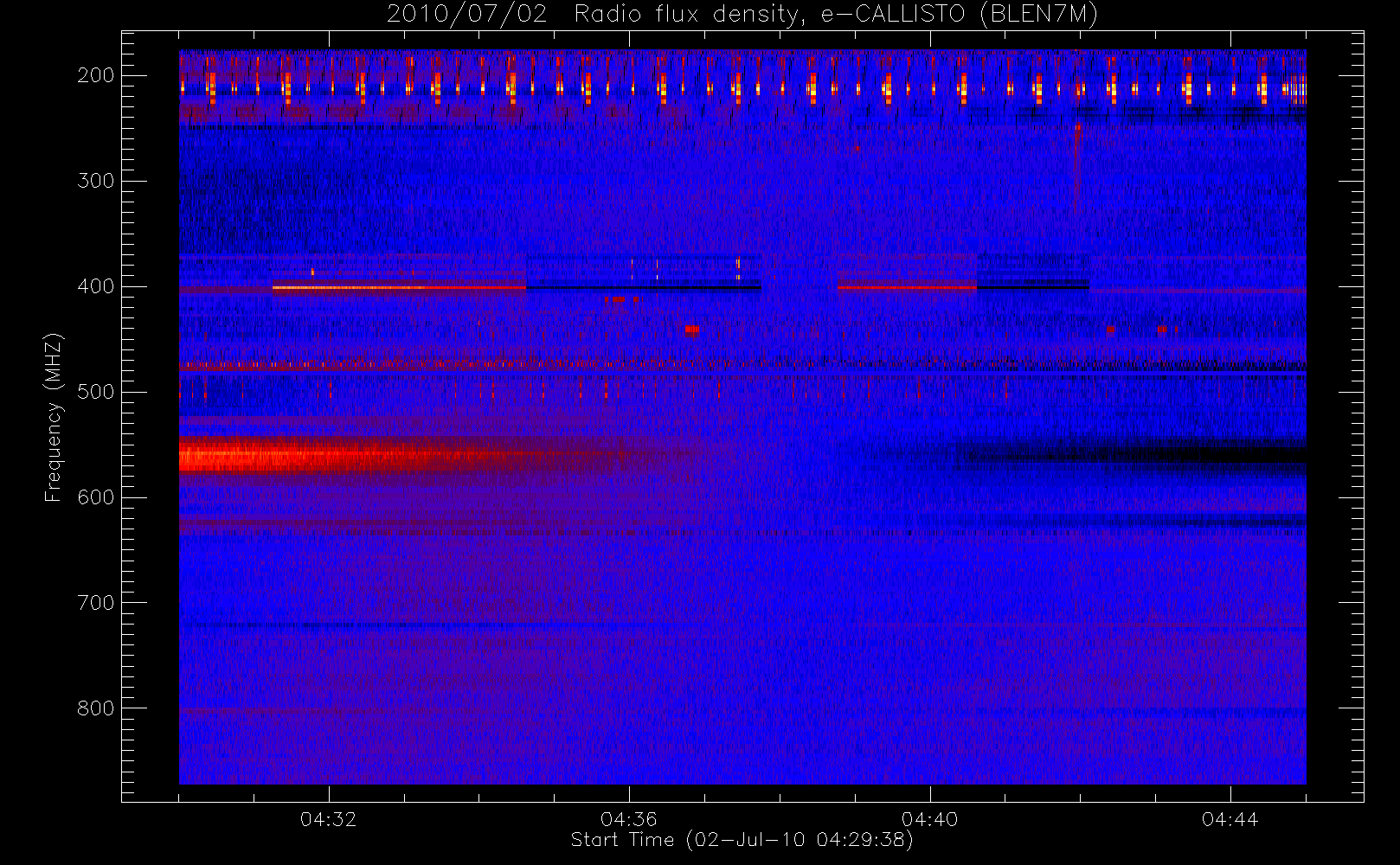
Task: Click the 600 frequency axis label
Action: click(96, 497)
